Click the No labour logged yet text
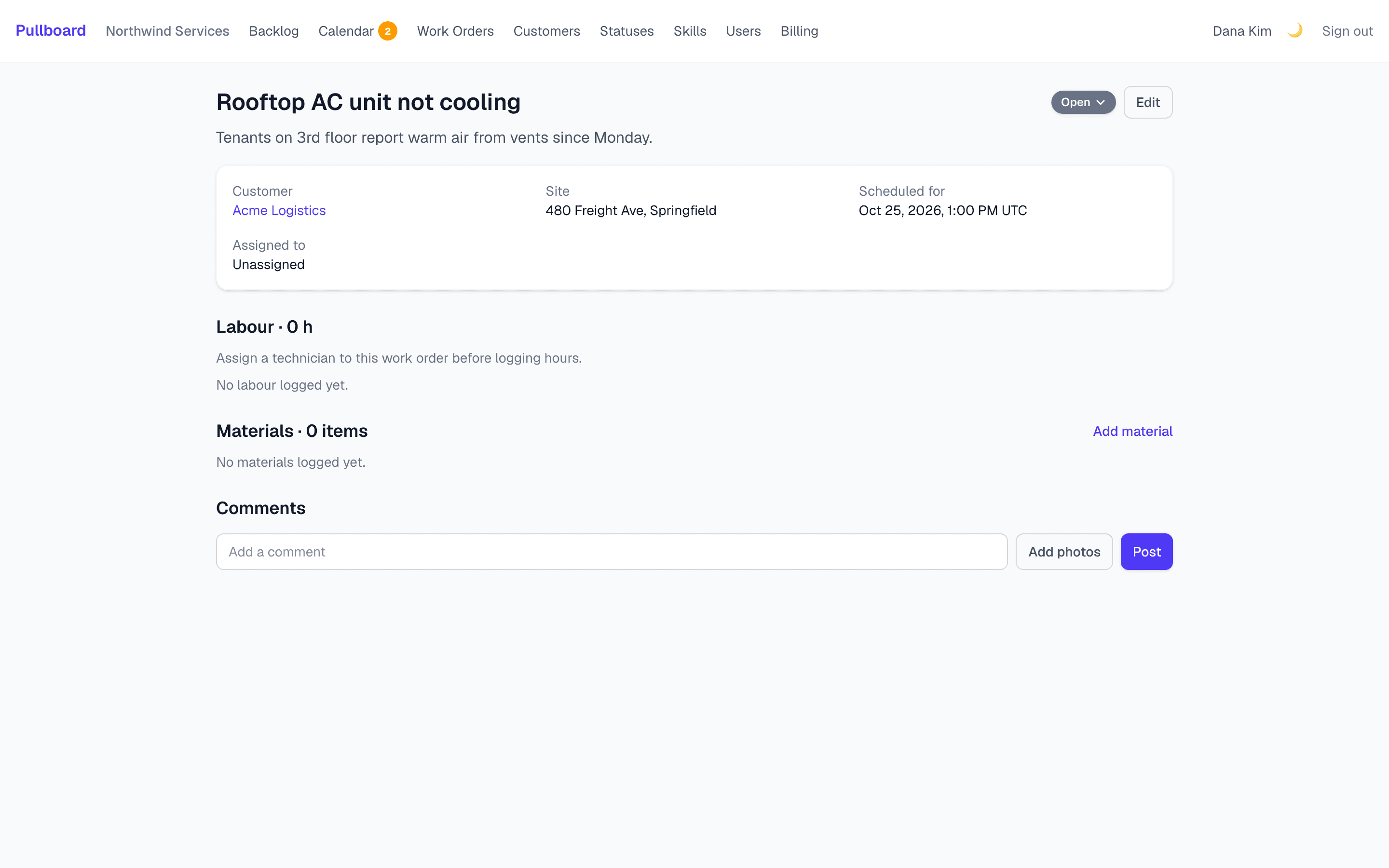Viewport: 1389px width, 868px height. 283,385
